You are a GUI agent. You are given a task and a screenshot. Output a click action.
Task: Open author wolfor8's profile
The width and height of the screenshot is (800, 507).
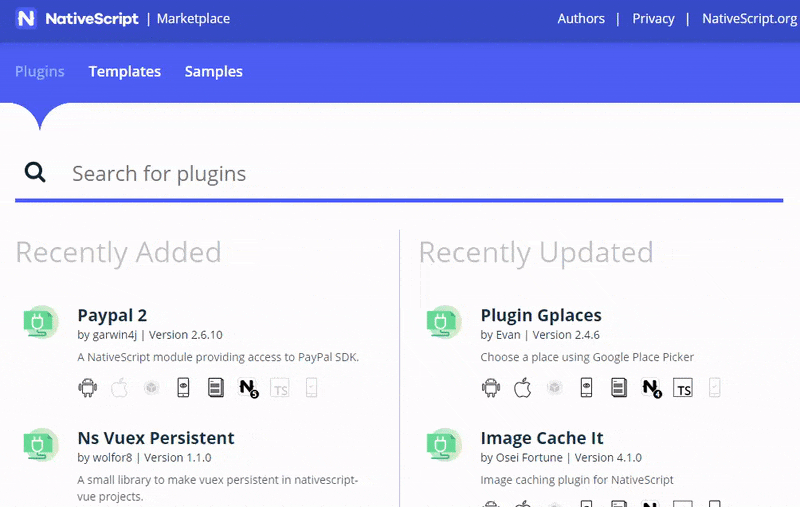[112, 458]
